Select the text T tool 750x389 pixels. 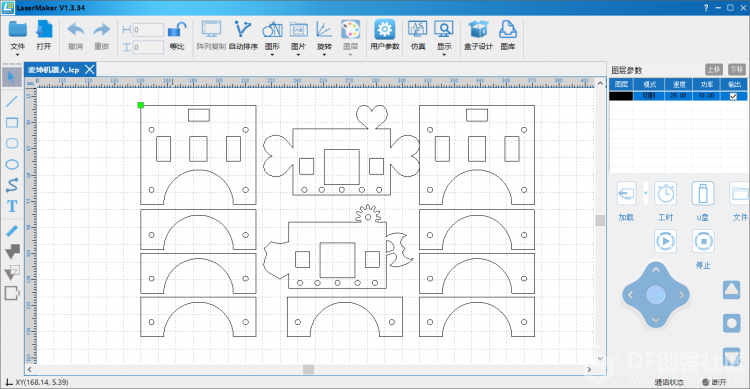[12, 206]
